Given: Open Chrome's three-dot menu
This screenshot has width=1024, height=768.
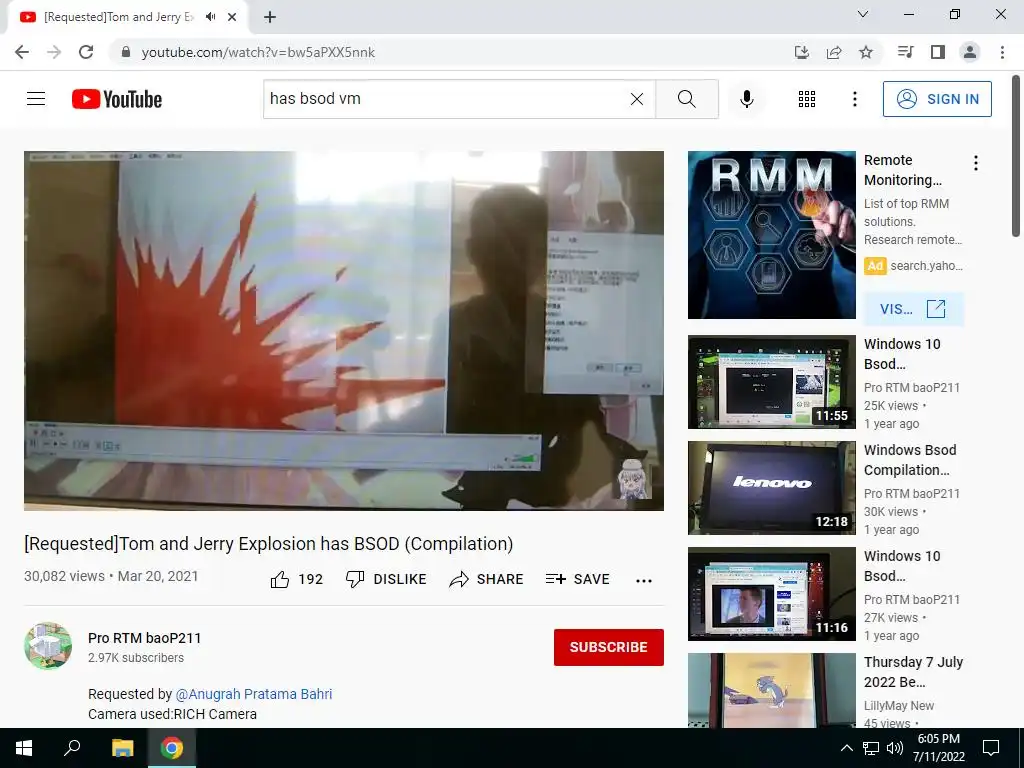Looking at the screenshot, I should click(x=1002, y=52).
